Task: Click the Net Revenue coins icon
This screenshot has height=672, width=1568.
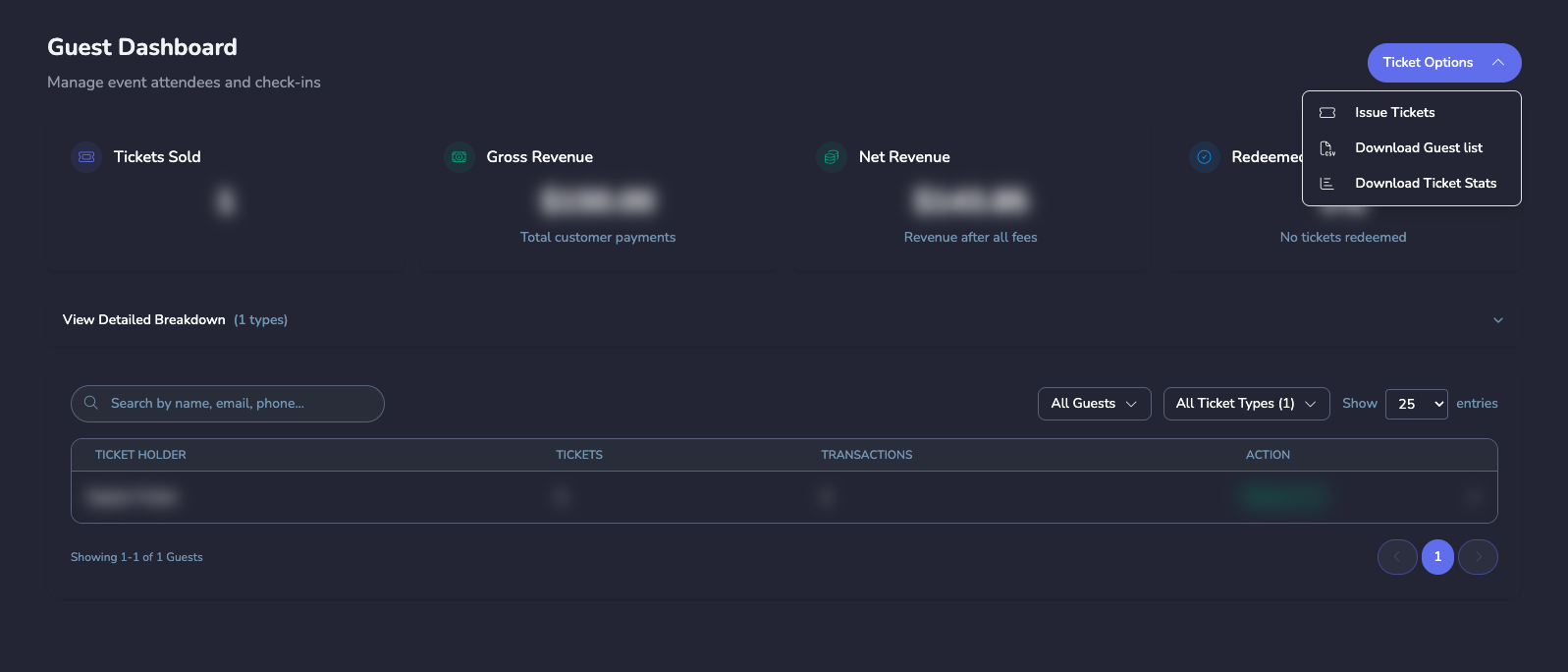Action: coord(831,157)
